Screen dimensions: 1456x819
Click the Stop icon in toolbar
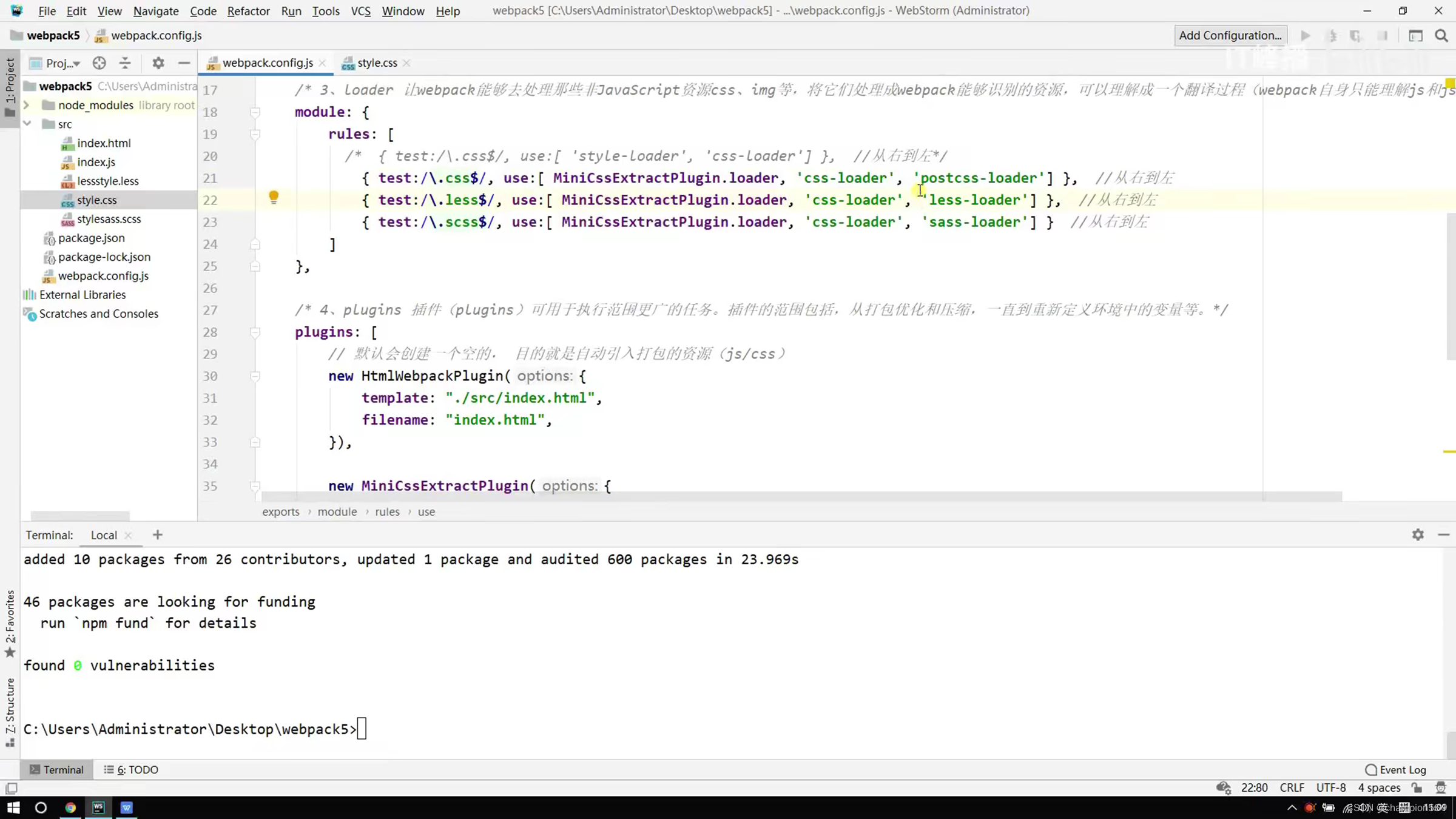(1383, 36)
